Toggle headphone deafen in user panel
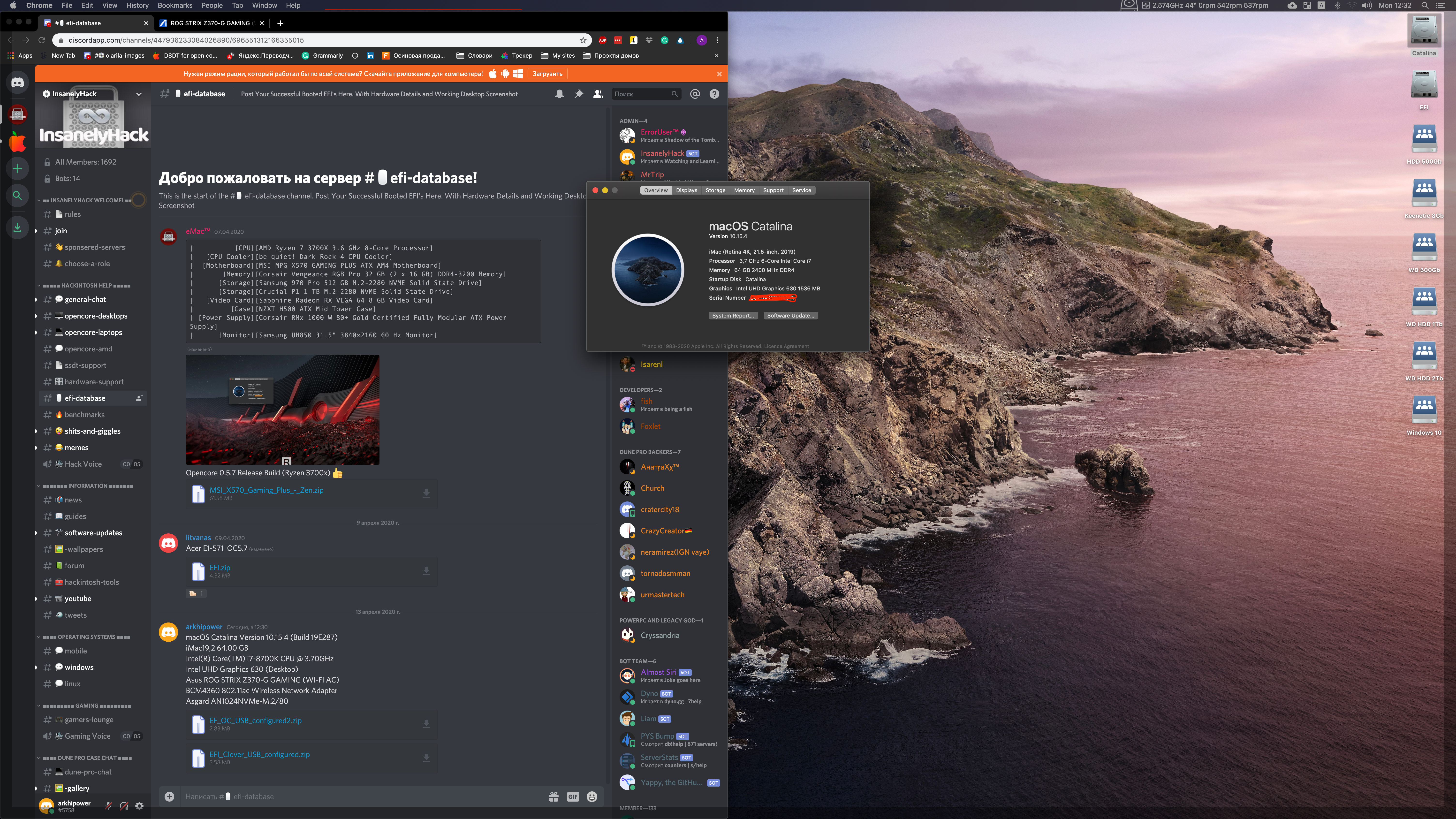 click(x=124, y=805)
